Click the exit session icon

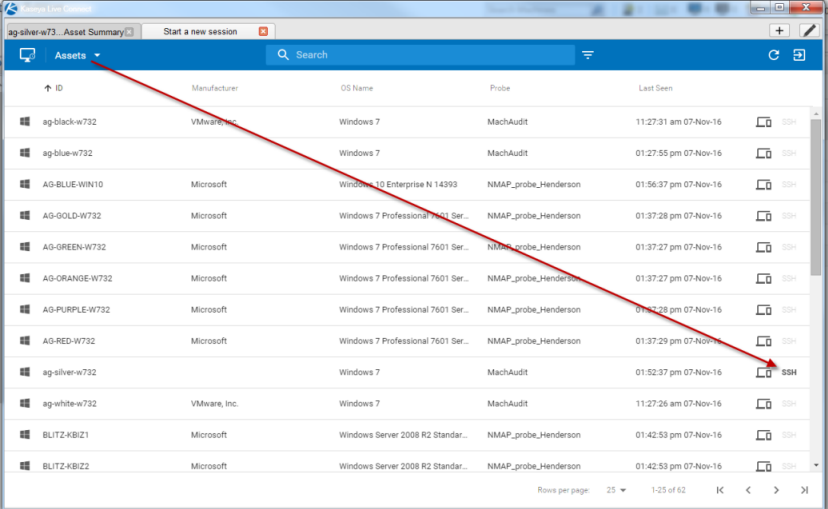point(799,55)
